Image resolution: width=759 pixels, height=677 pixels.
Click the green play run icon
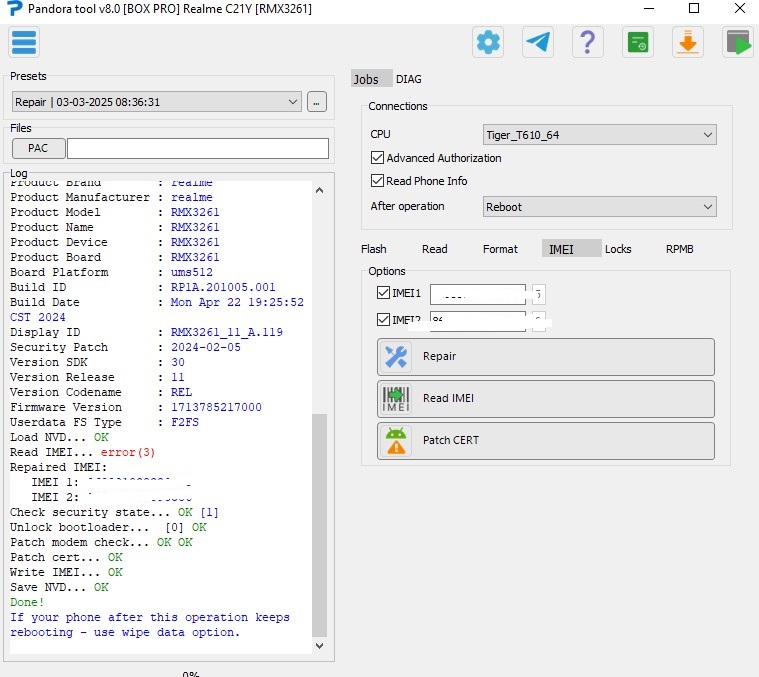coord(738,43)
